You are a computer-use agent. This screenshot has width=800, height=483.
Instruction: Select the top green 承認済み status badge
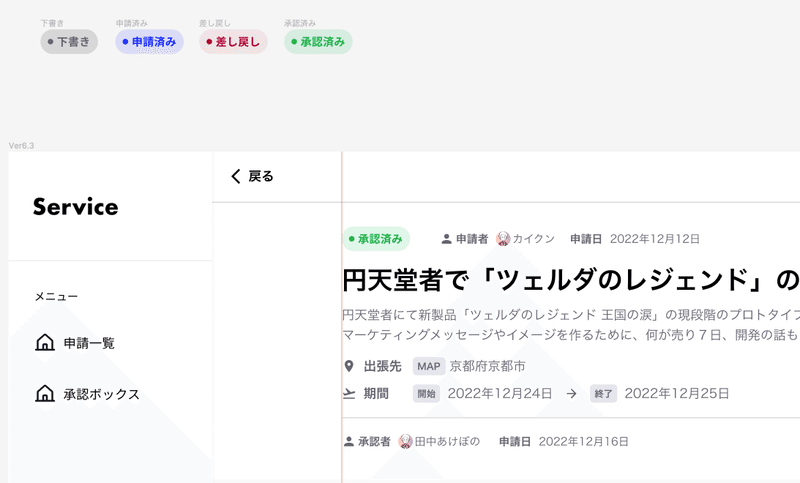coord(318,42)
